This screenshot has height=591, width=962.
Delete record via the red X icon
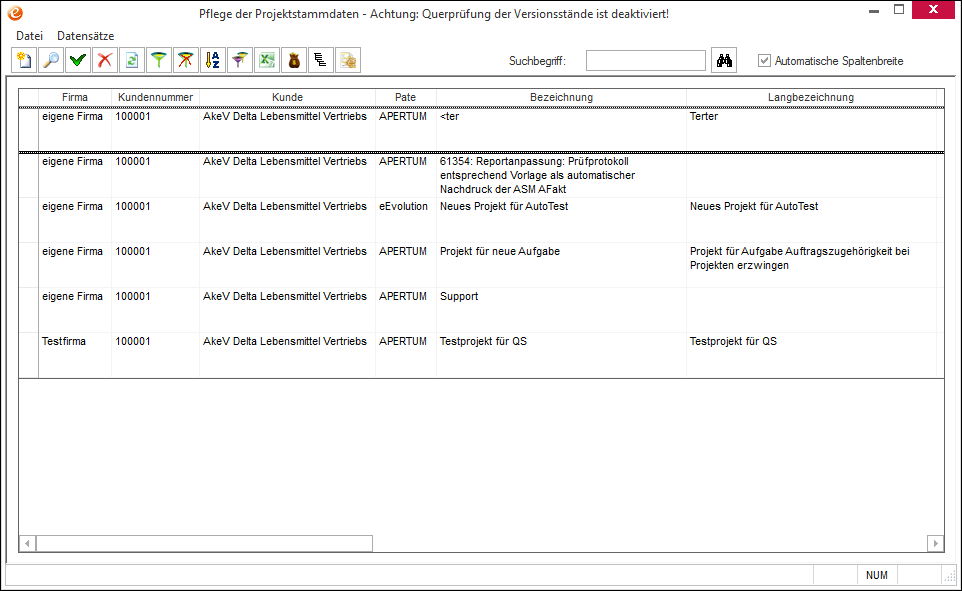tap(106, 60)
